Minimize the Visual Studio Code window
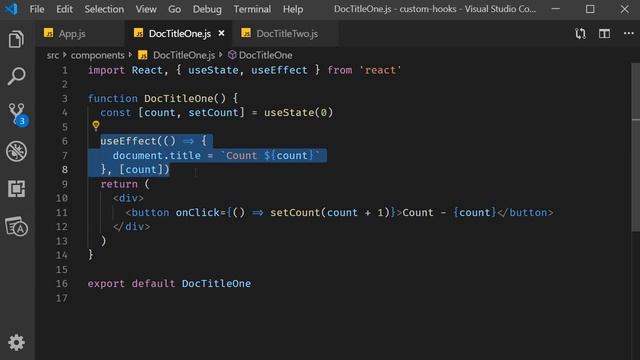The width and height of the screenshot is (640, 360). 556,9
